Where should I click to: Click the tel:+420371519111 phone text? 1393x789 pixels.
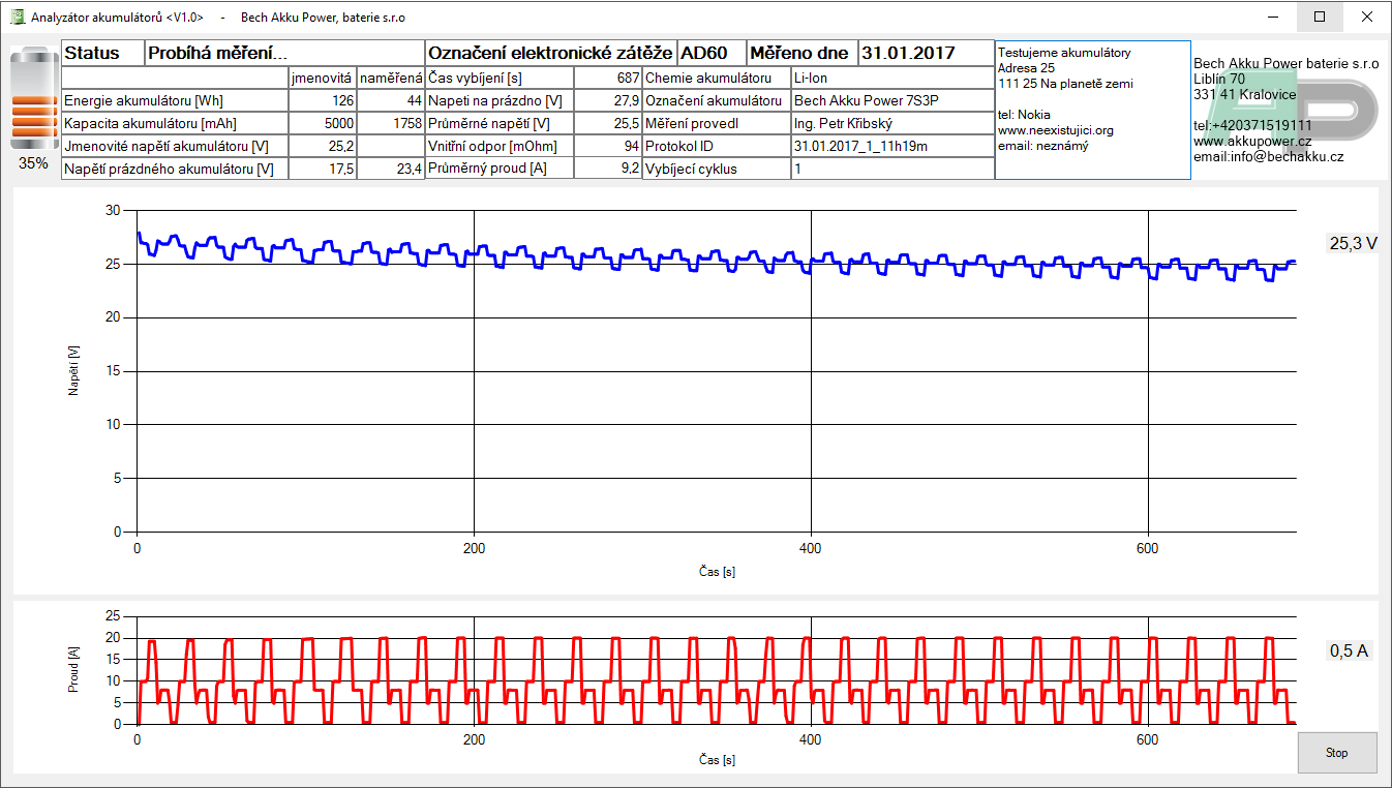pos(1252,125)
